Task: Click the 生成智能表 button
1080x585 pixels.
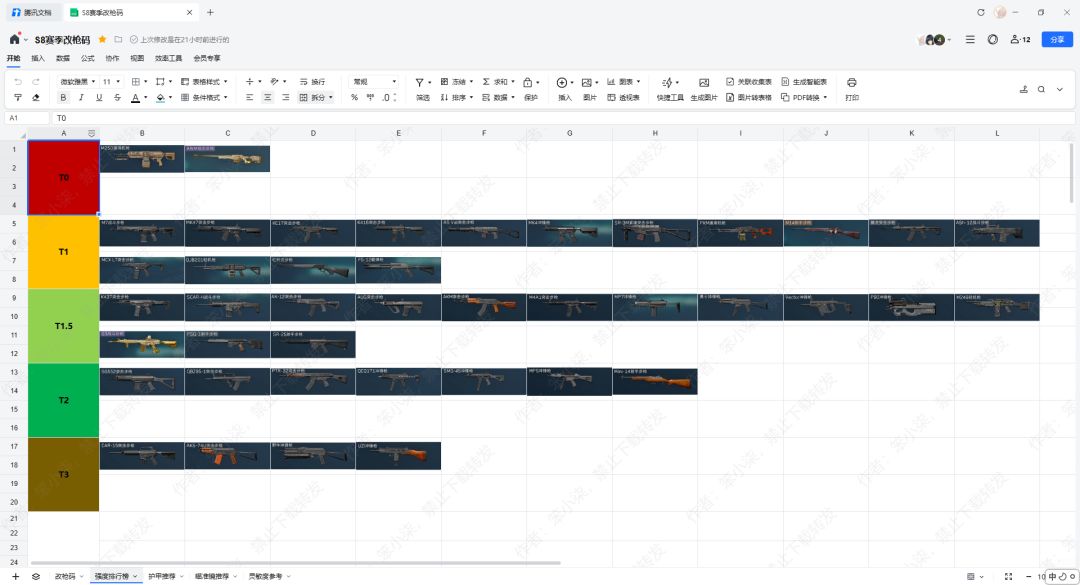Action: click(x=804, y=81)
